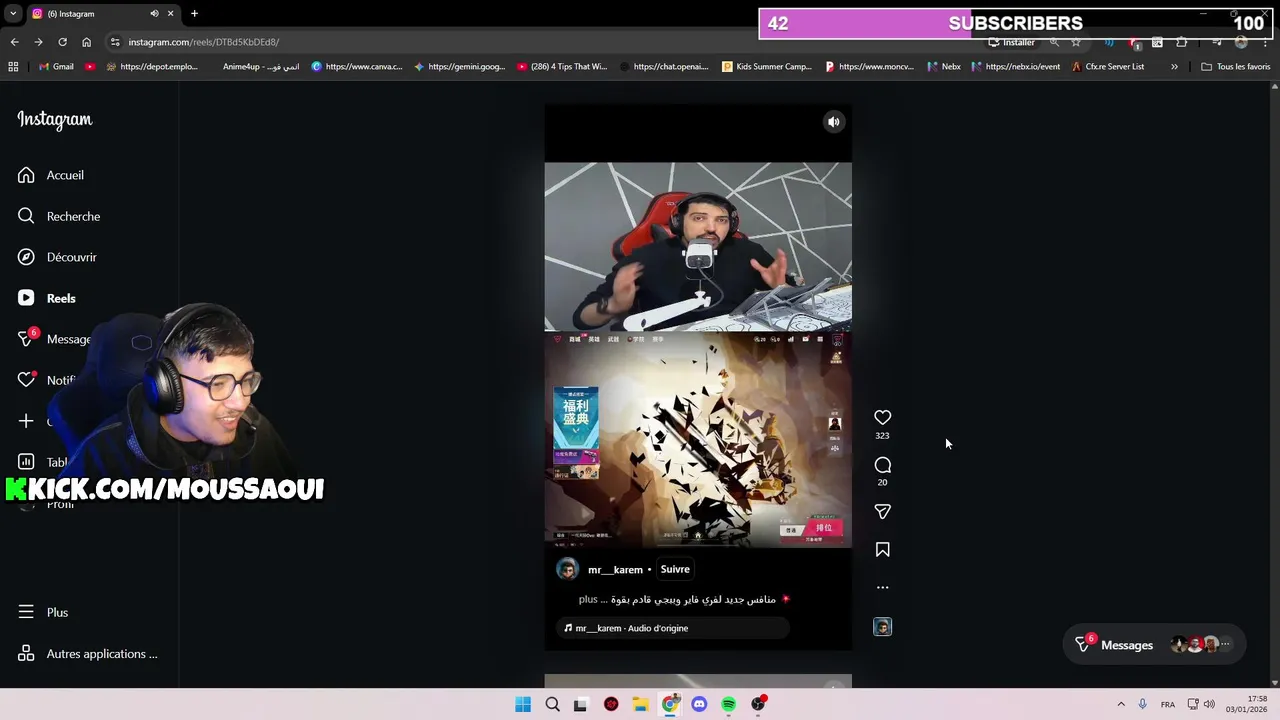
Task: Switch to Chrome in the taskbar
Action: (x=670, y=704)
